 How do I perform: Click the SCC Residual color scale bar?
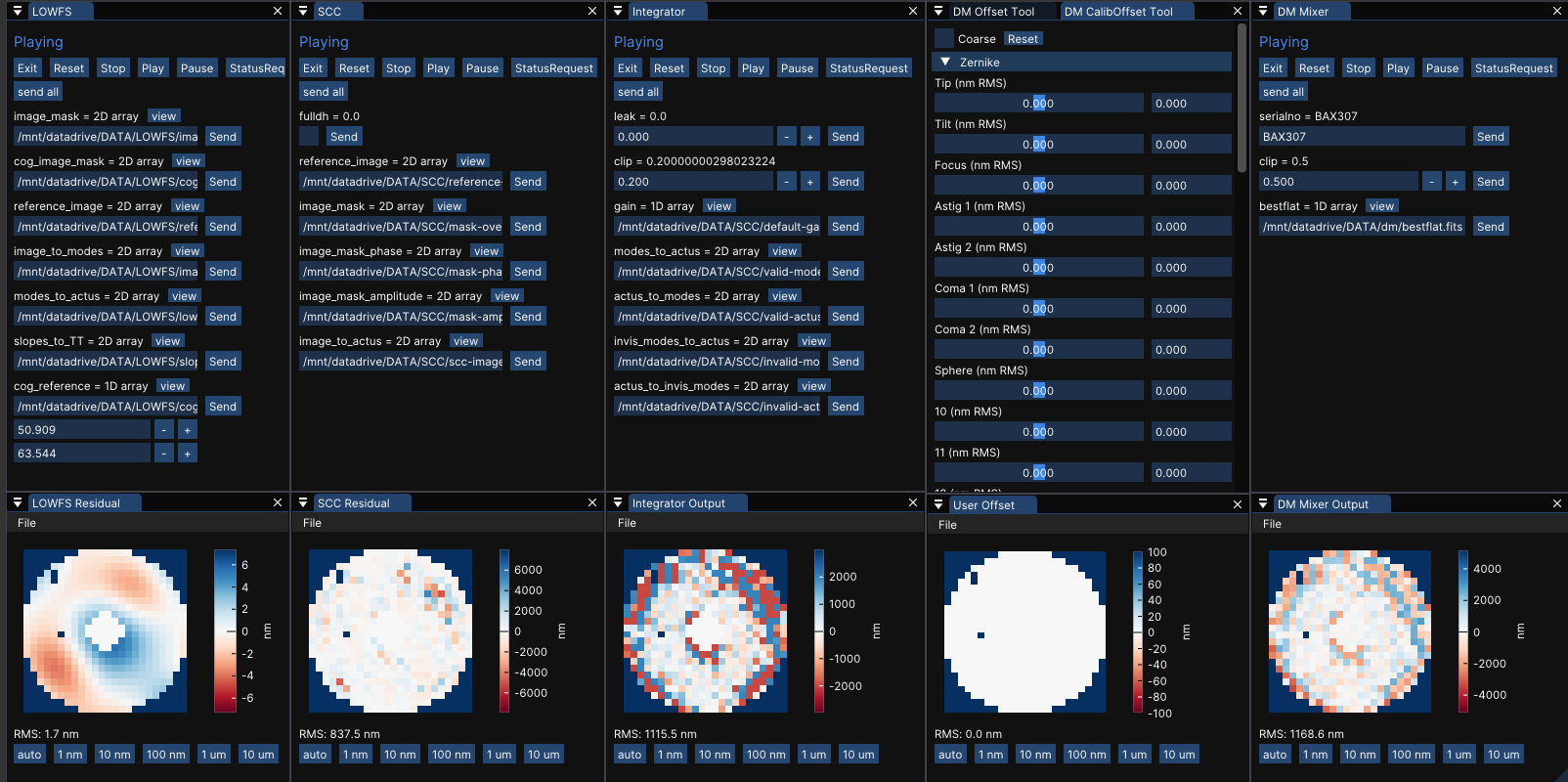click(x=504, y=630)
